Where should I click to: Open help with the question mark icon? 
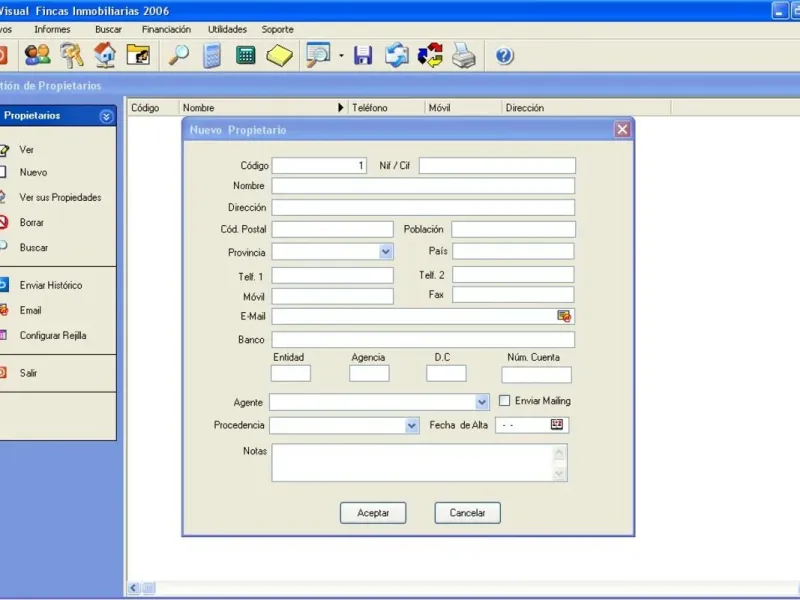[x=504, y=56]
